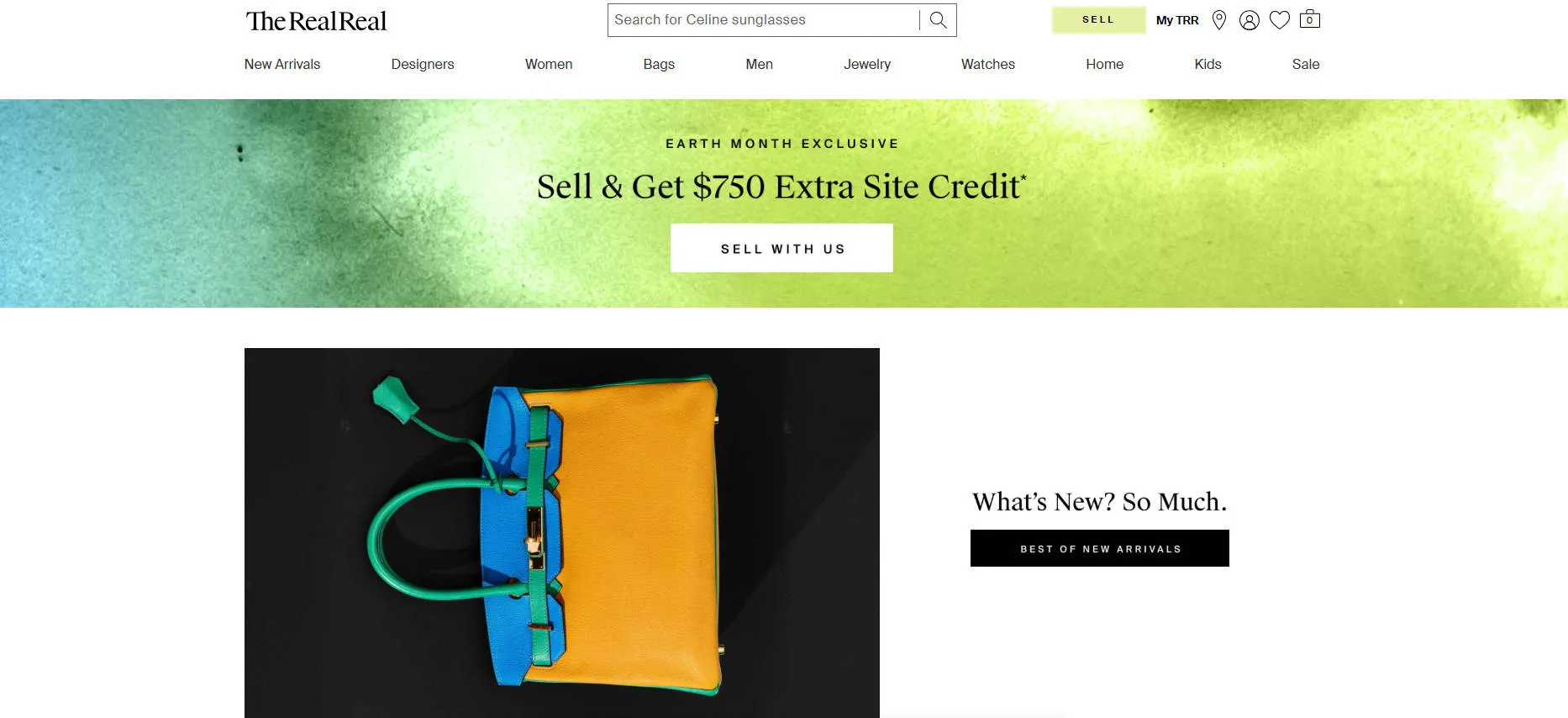Open the Designers menu
This screenshot has width=1568, height=718.
pyautogui.click(x=423, y=64)
